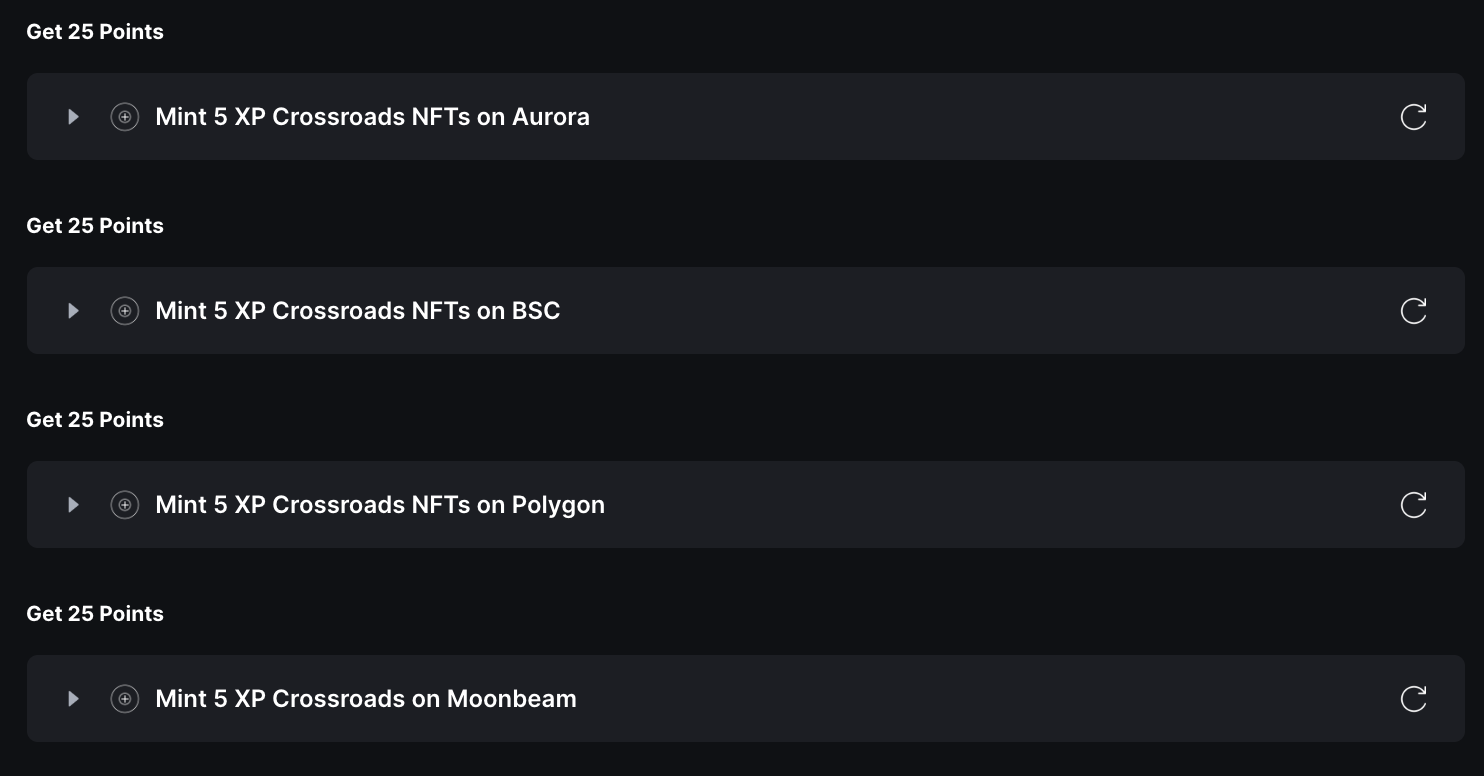This screenshot has height=776, width=1484.
Task: Click the plus-circle icon beside Polygon task
Action: click(125, 505)
